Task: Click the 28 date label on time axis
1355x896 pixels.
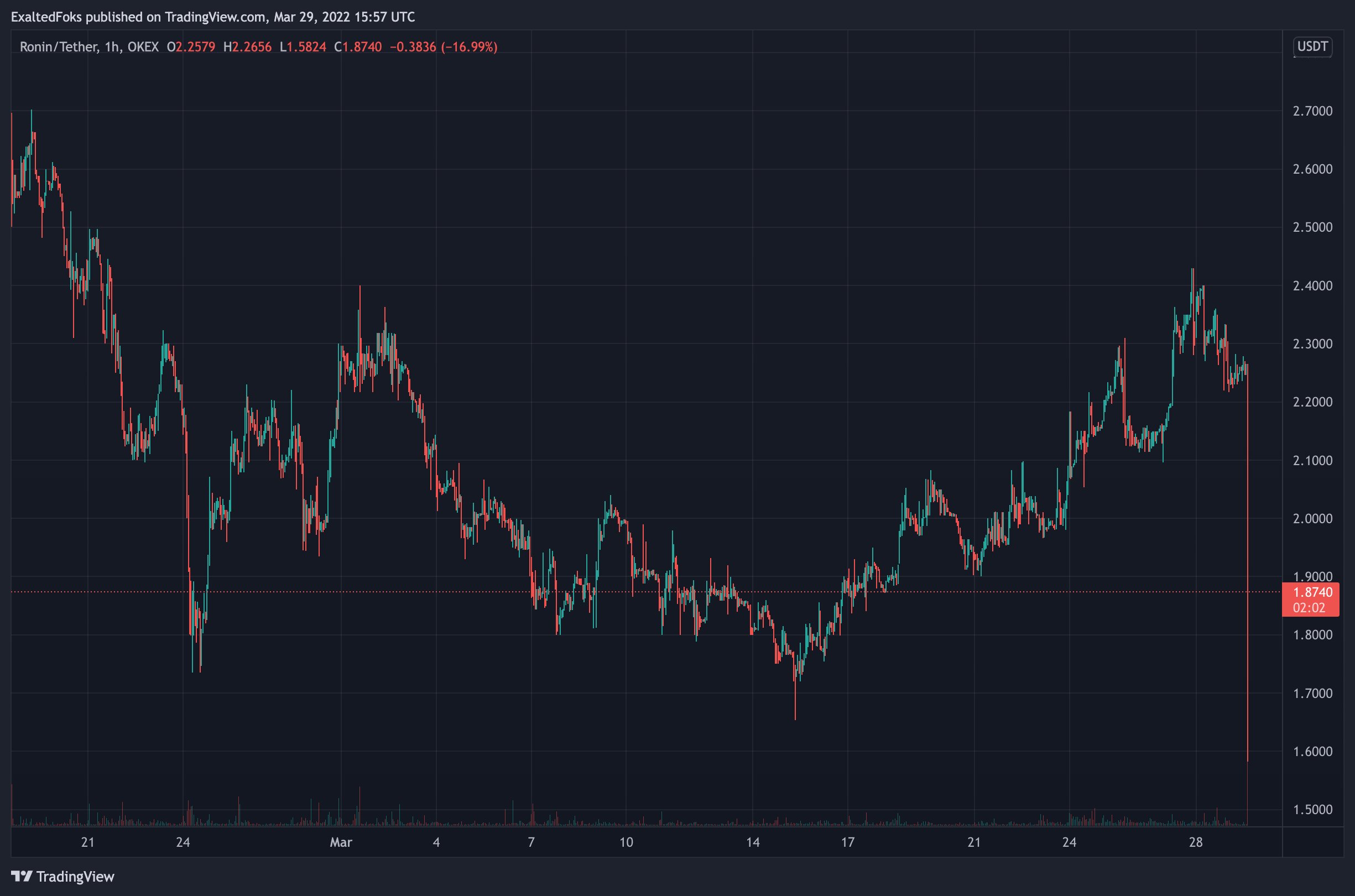Action: [x=1196, y=842]
